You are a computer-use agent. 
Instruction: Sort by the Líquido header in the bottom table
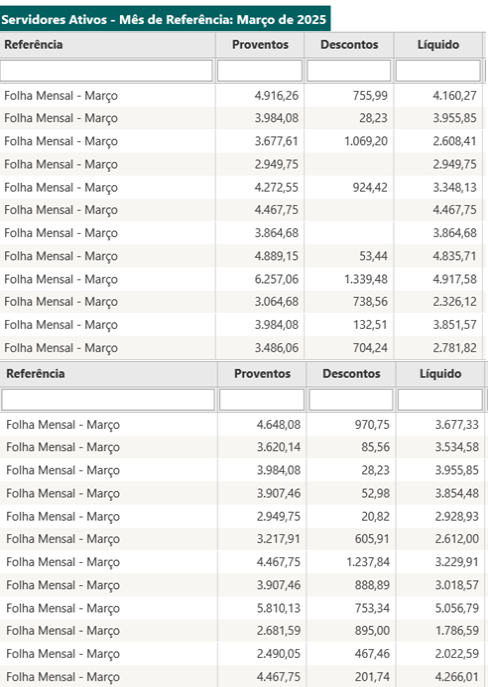coord(440,374)
